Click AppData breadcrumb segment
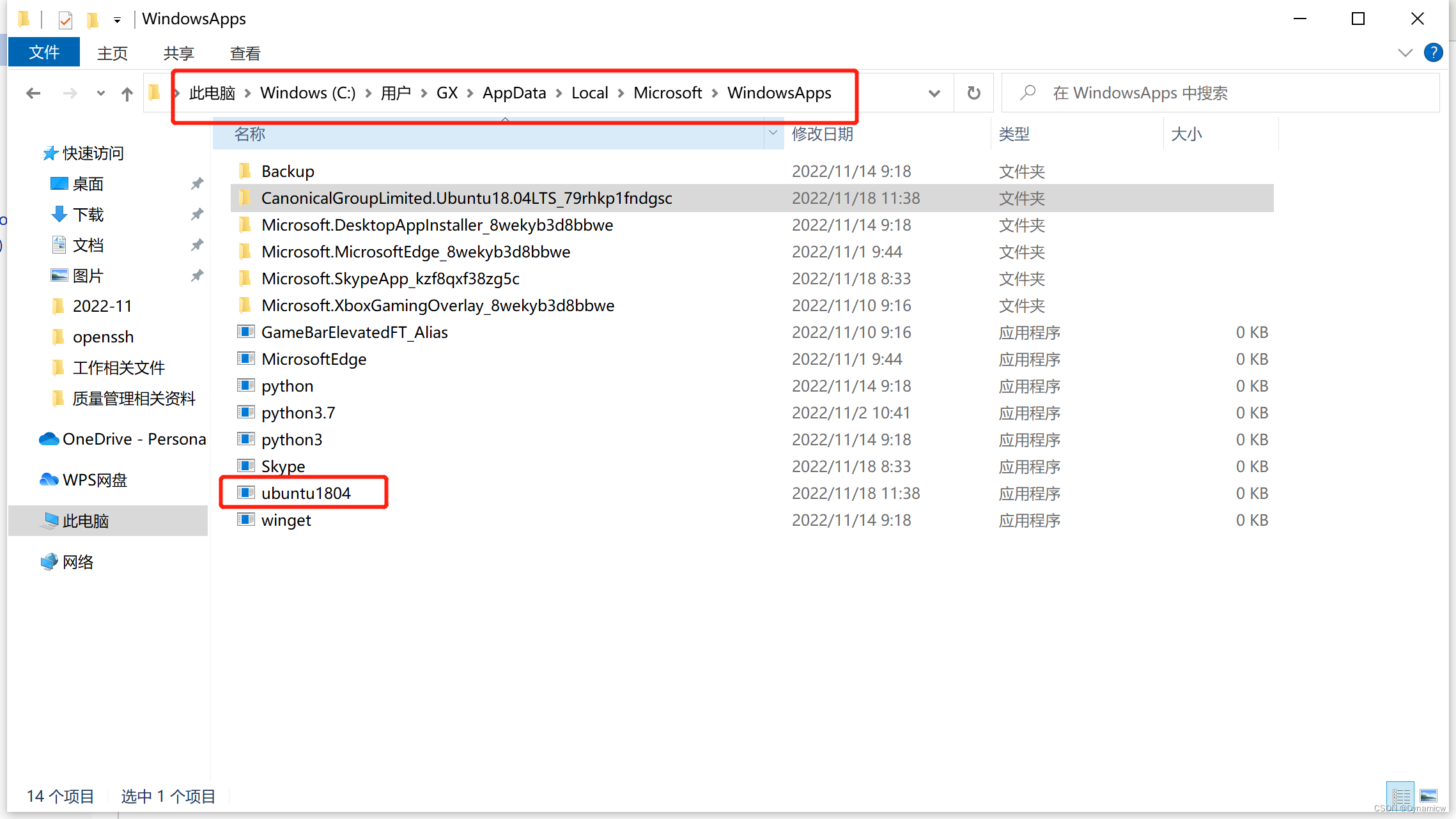Image resolution: width=1456 pixels, height=819 pixels. point(514,93)
